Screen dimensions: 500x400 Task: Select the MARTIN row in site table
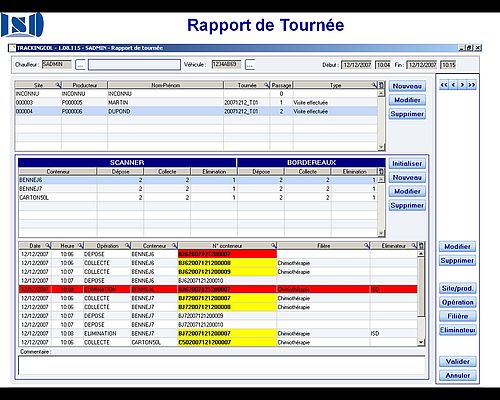point(196,102)
